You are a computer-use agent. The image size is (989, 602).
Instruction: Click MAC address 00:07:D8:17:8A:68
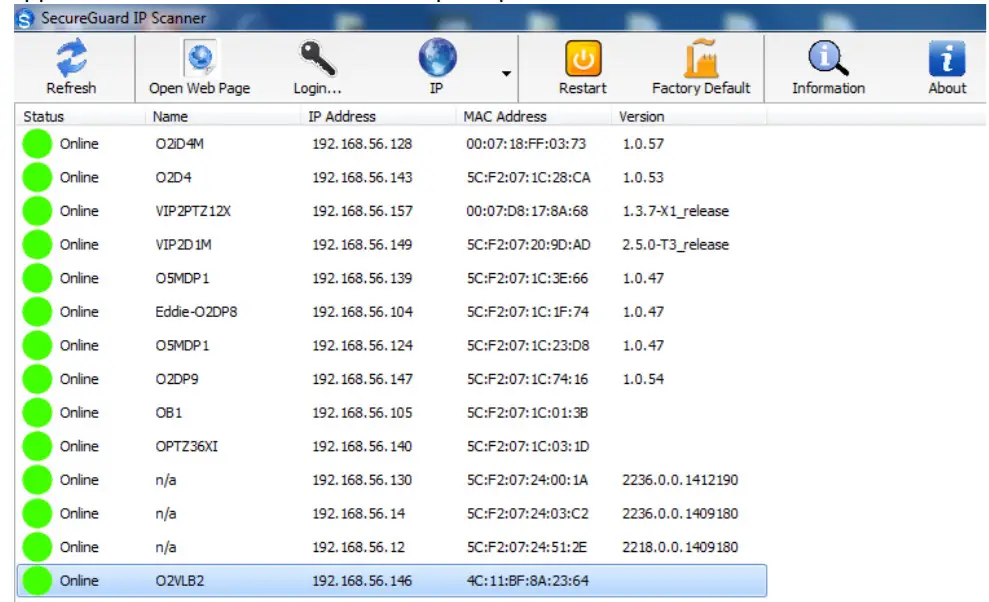coord(527,211)
